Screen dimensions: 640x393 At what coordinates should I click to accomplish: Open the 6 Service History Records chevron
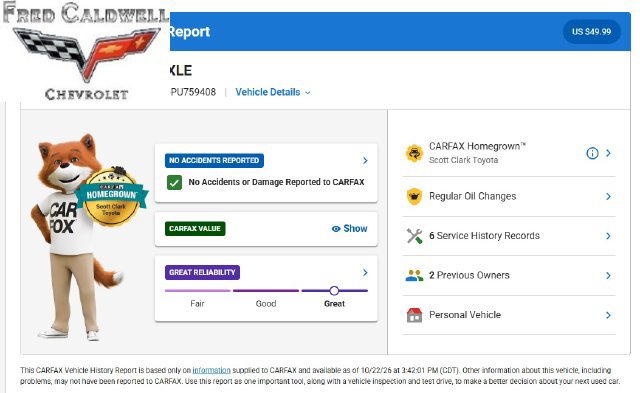pos(608,236)
